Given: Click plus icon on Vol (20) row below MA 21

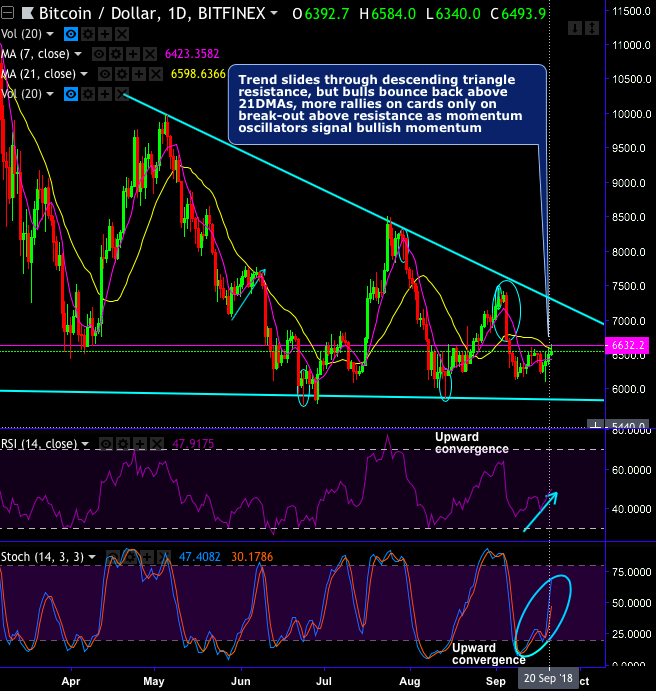Looking at the screenshot, I should (105, 94).
